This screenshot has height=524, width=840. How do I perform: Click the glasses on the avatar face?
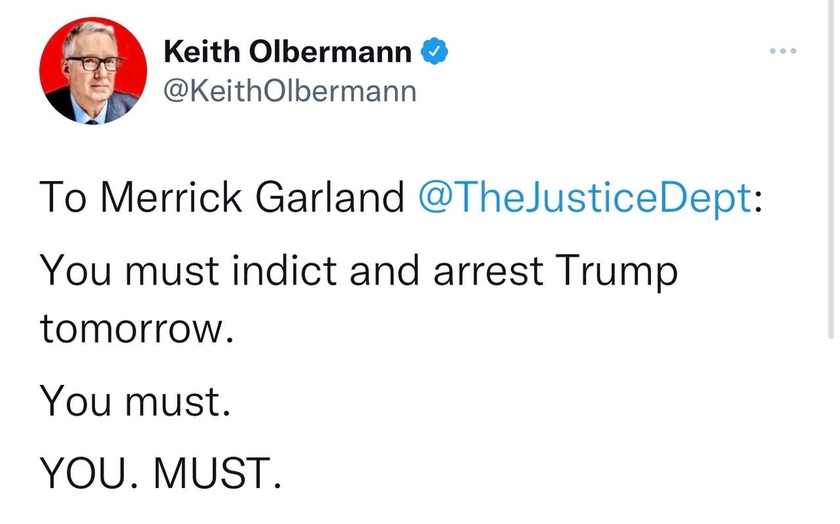coord(94,63)
